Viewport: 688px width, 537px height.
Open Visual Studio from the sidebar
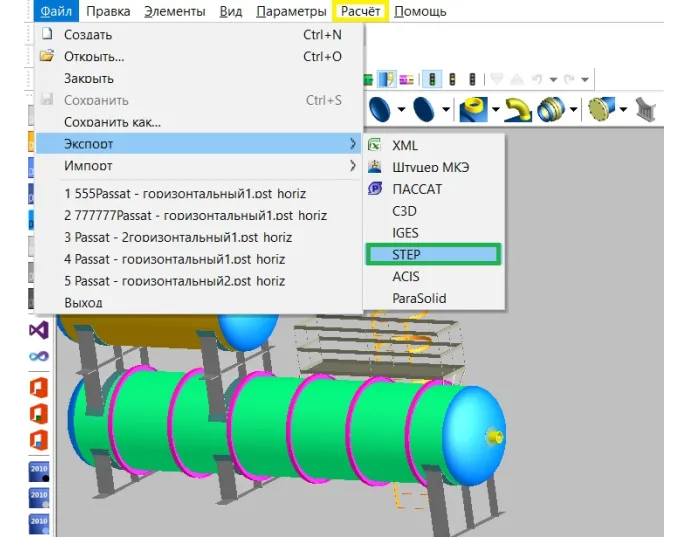[x=38, y=329]
